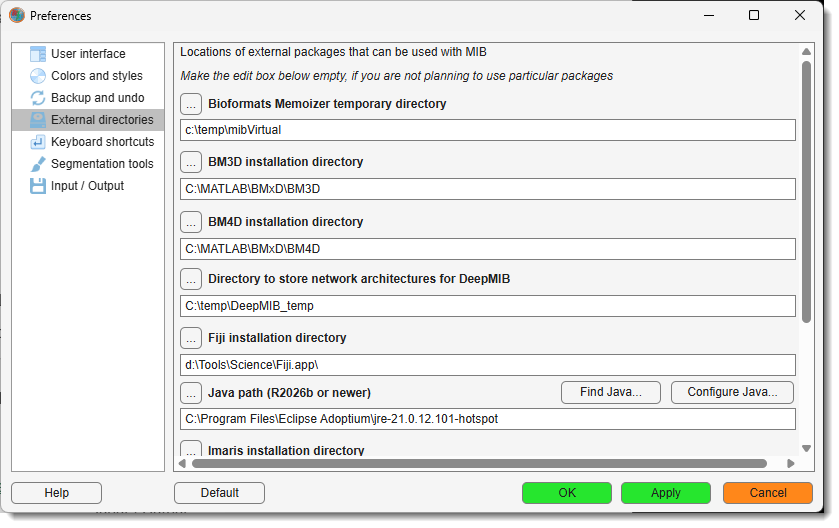Viewport: 839px width, 528px height.
Task: Edit the C:\MATLAB\BMxD\BM4D path field
Action: coord(487,249)
